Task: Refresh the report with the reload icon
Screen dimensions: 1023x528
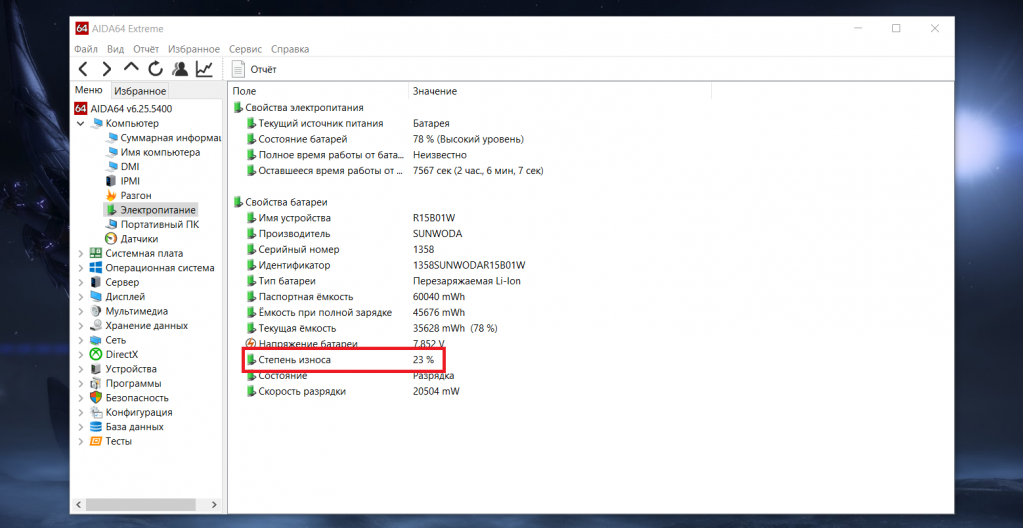Action: click(x=155, y=69)
